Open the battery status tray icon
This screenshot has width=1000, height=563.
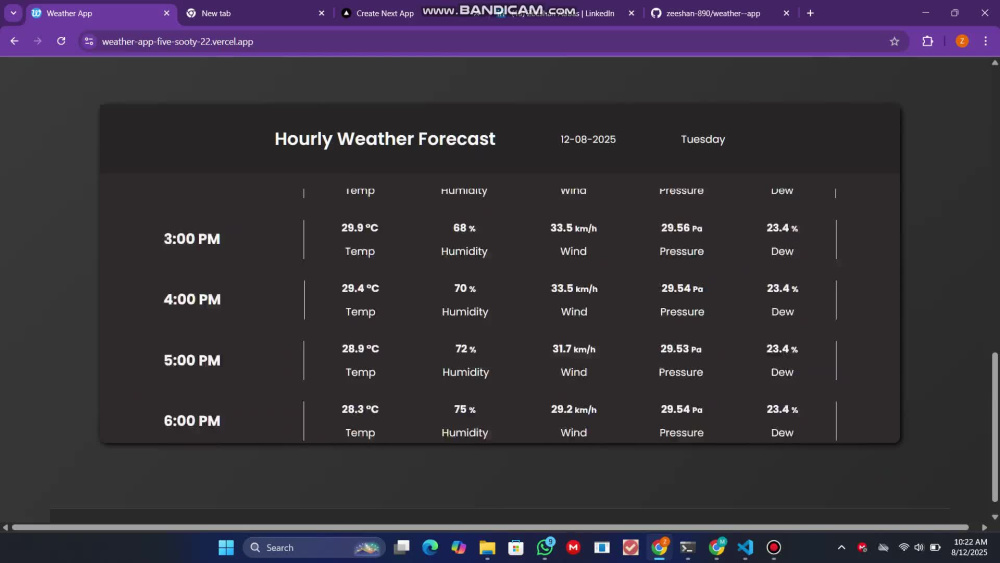click(935, 548)
